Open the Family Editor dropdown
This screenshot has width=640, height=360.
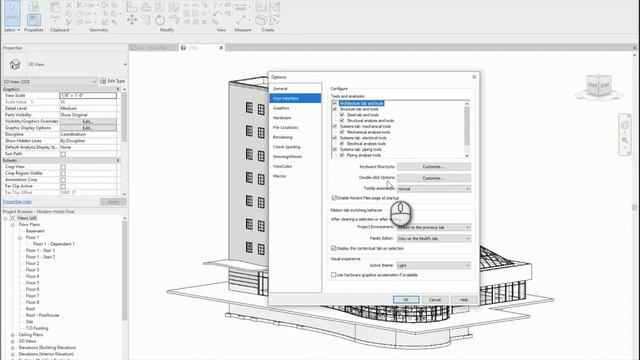click(x=433, y=238)
